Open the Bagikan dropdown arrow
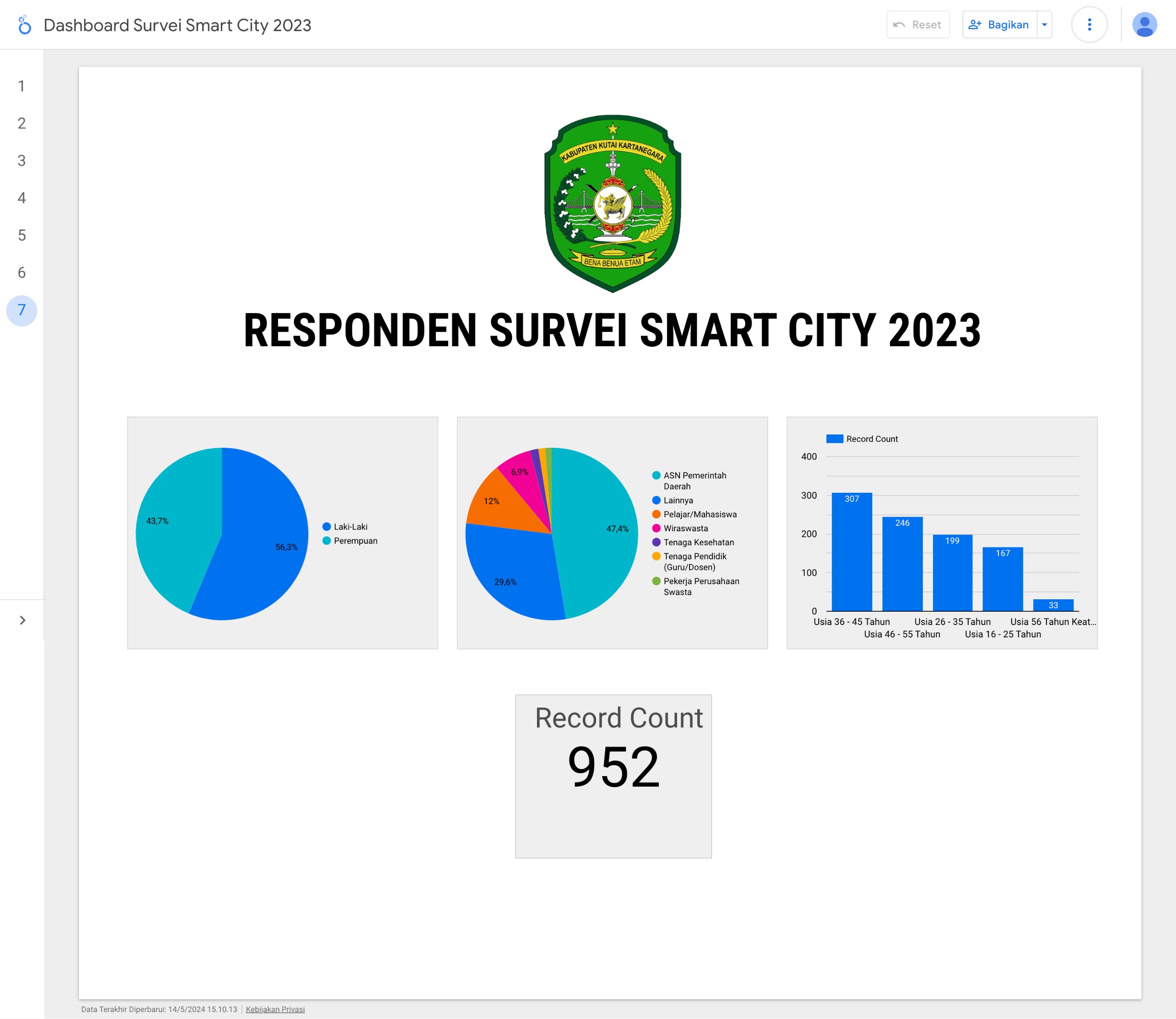 (x=1044, y=25)
